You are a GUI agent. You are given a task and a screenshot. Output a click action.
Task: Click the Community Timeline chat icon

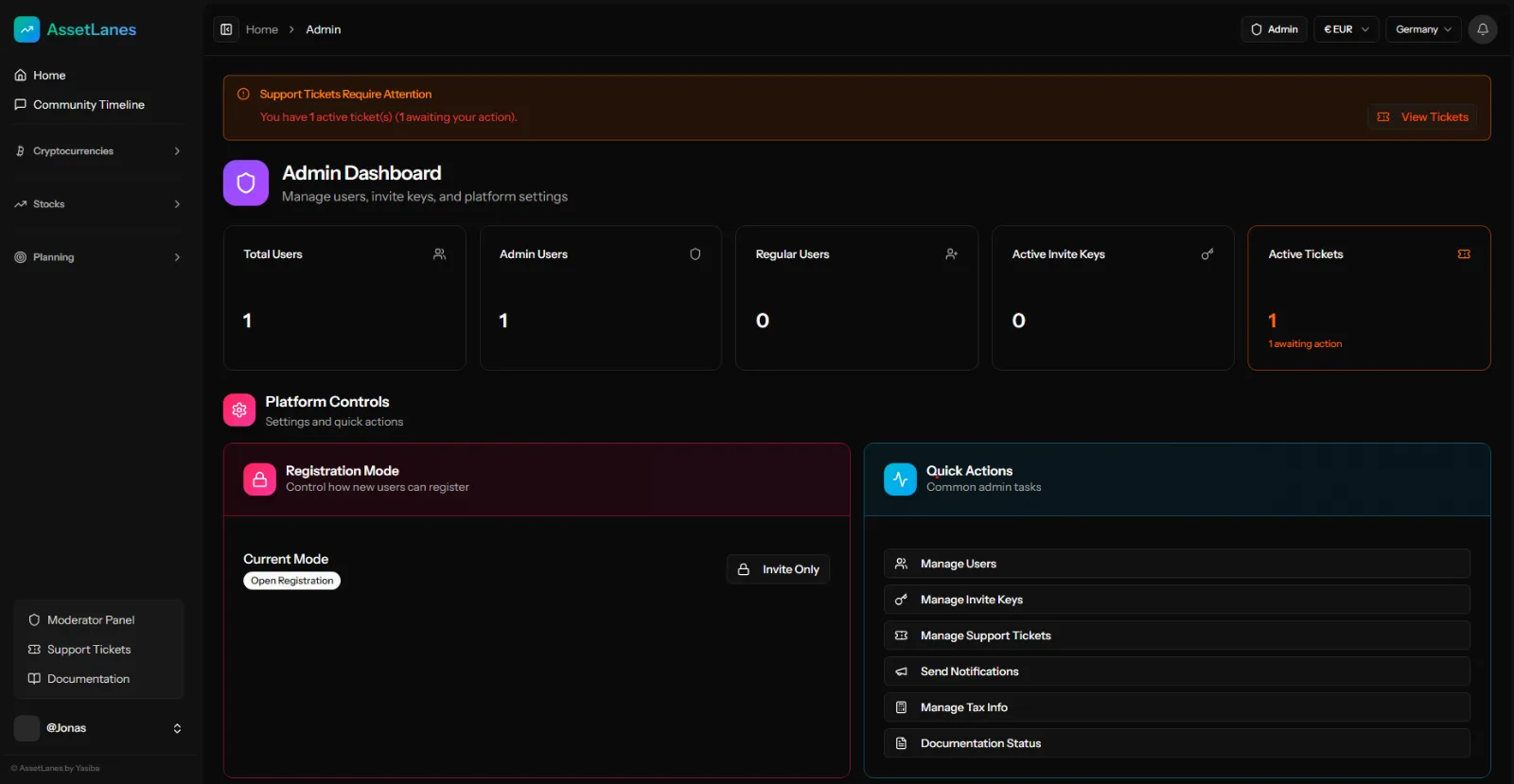point(20,105)
